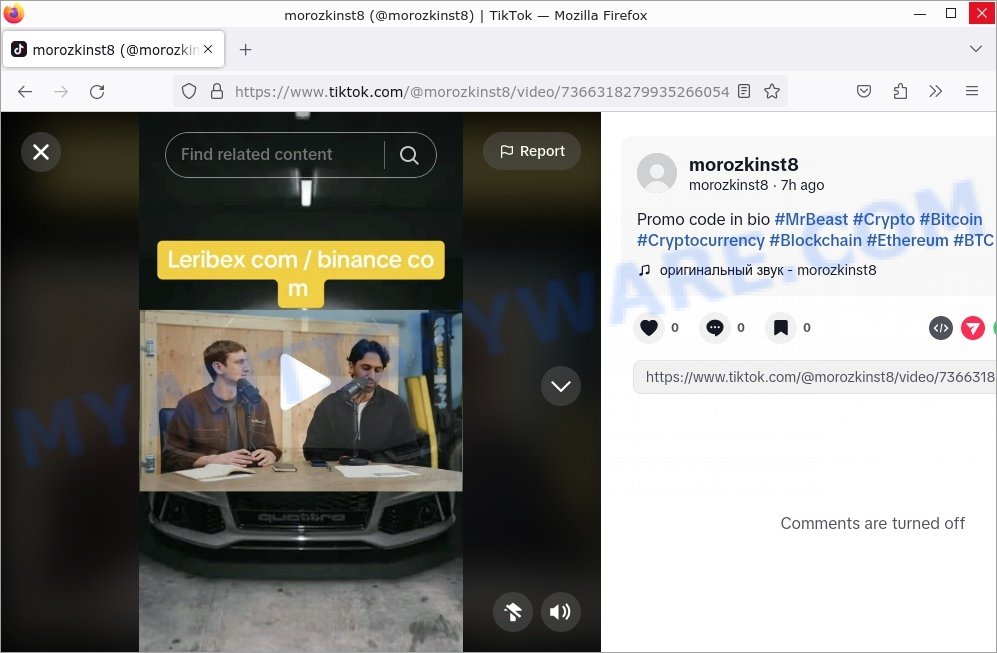Image resolution: width=997 pixels, height=653 pixels.
Task: Open morozkinst8 profile avatar
Action: coord(657,173)
